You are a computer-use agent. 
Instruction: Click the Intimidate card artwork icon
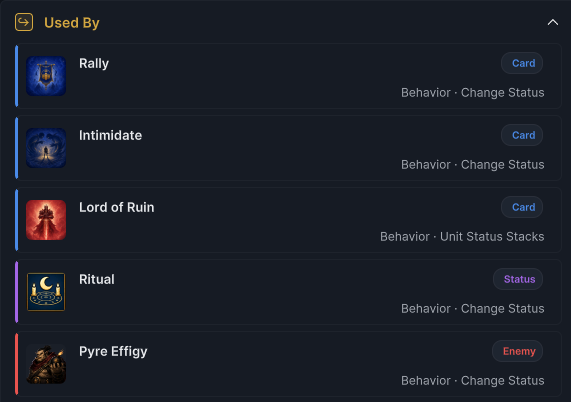(x=46, y=148)
